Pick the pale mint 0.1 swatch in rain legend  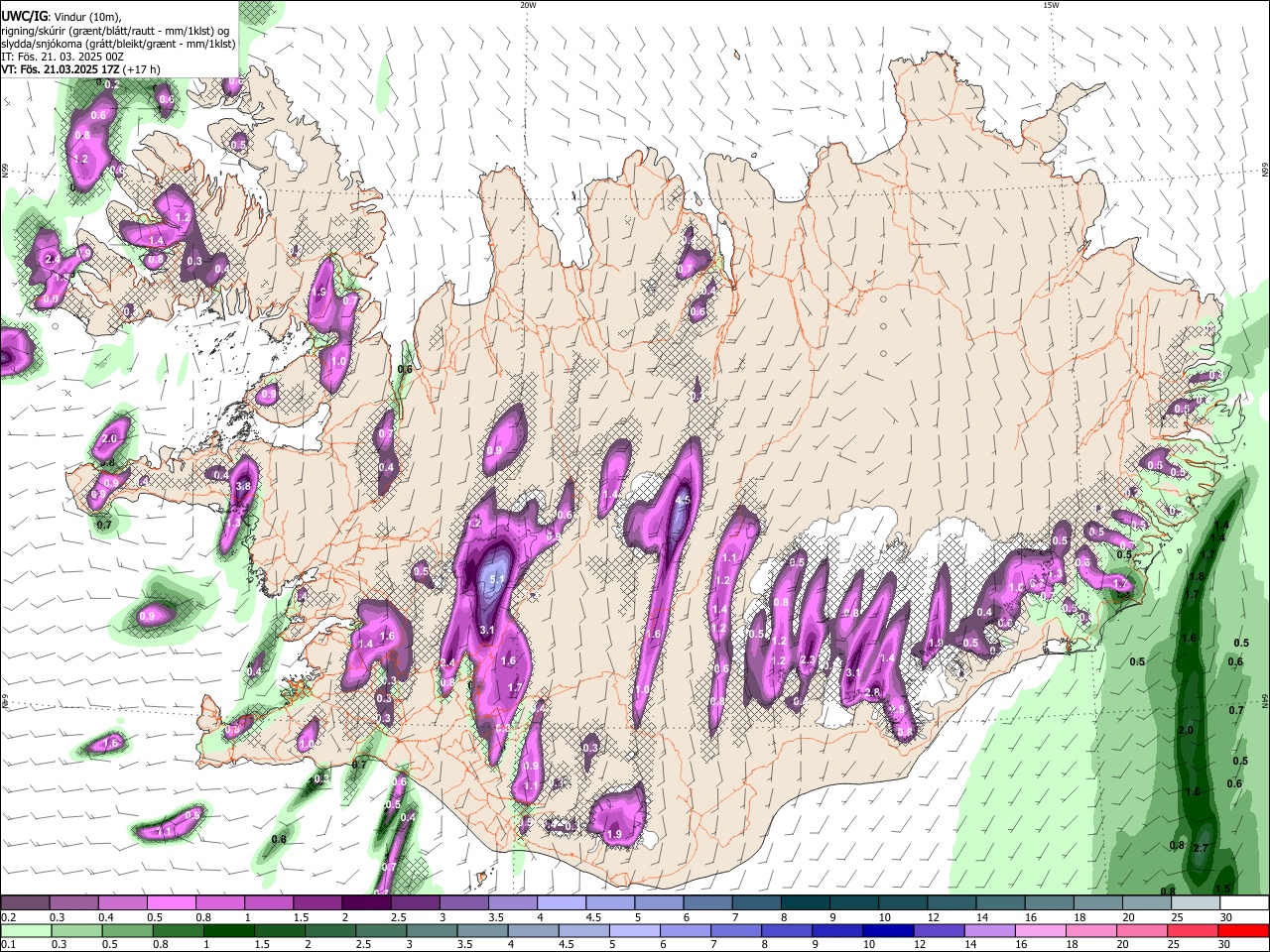[x=25, y=931]
